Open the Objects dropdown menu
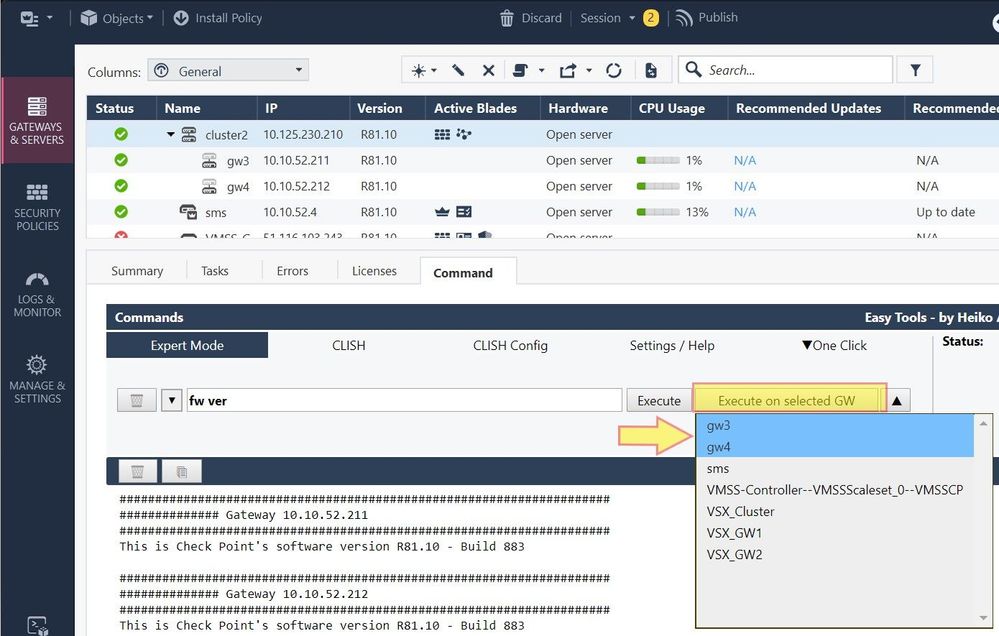The image size is (999, 636). (118, 18)
